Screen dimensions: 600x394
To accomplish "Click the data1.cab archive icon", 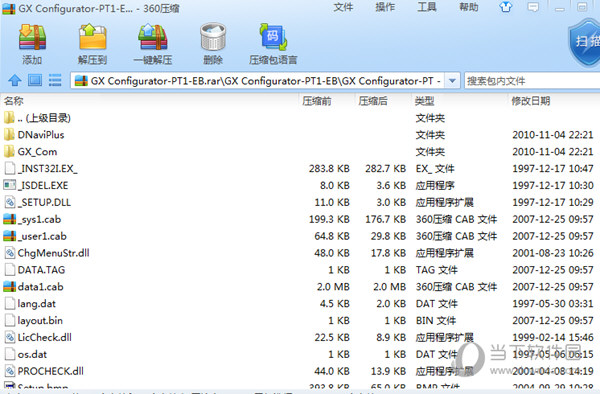I will [9, 287].
